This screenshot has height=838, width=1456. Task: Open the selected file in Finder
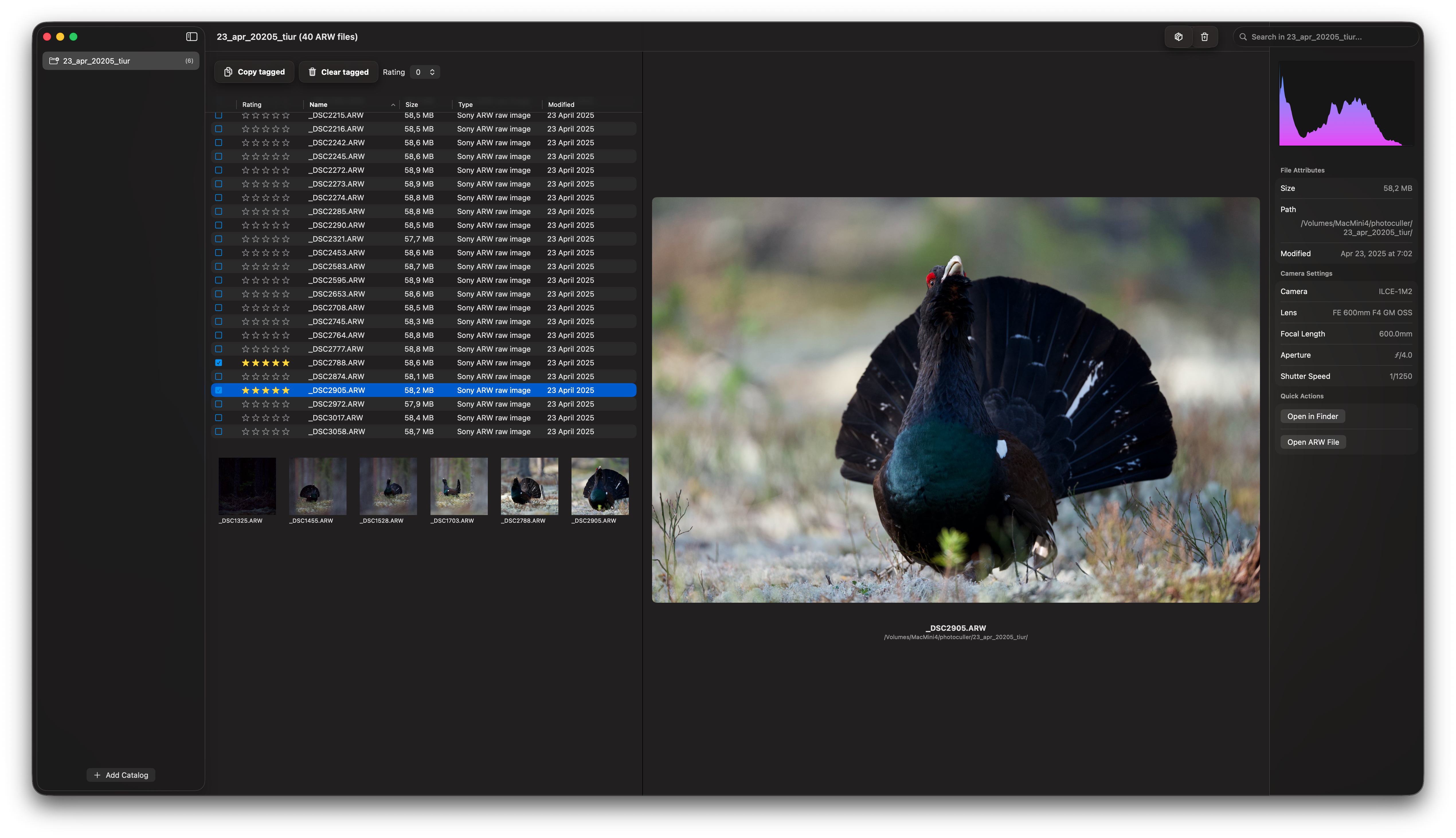[1312, 416]
